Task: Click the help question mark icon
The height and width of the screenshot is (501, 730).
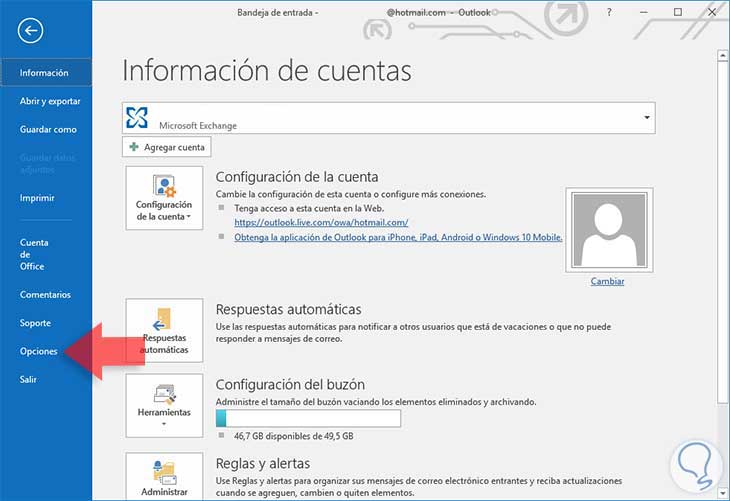Action: [x=609, y=12]
